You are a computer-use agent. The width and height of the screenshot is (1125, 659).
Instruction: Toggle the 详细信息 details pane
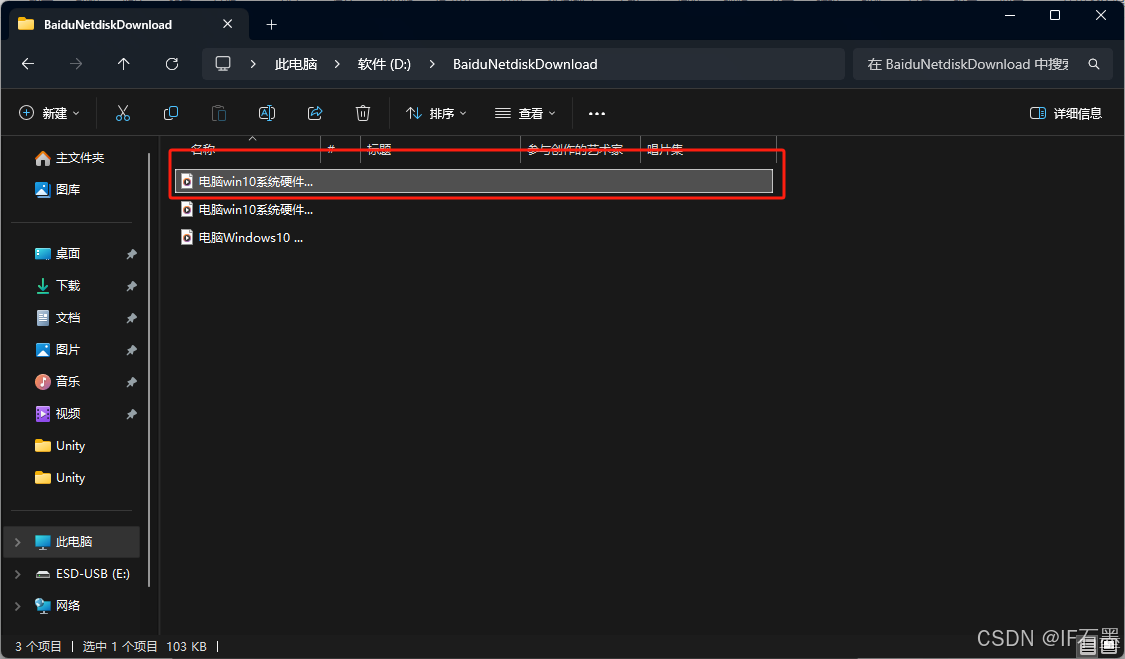[1065, 113]
